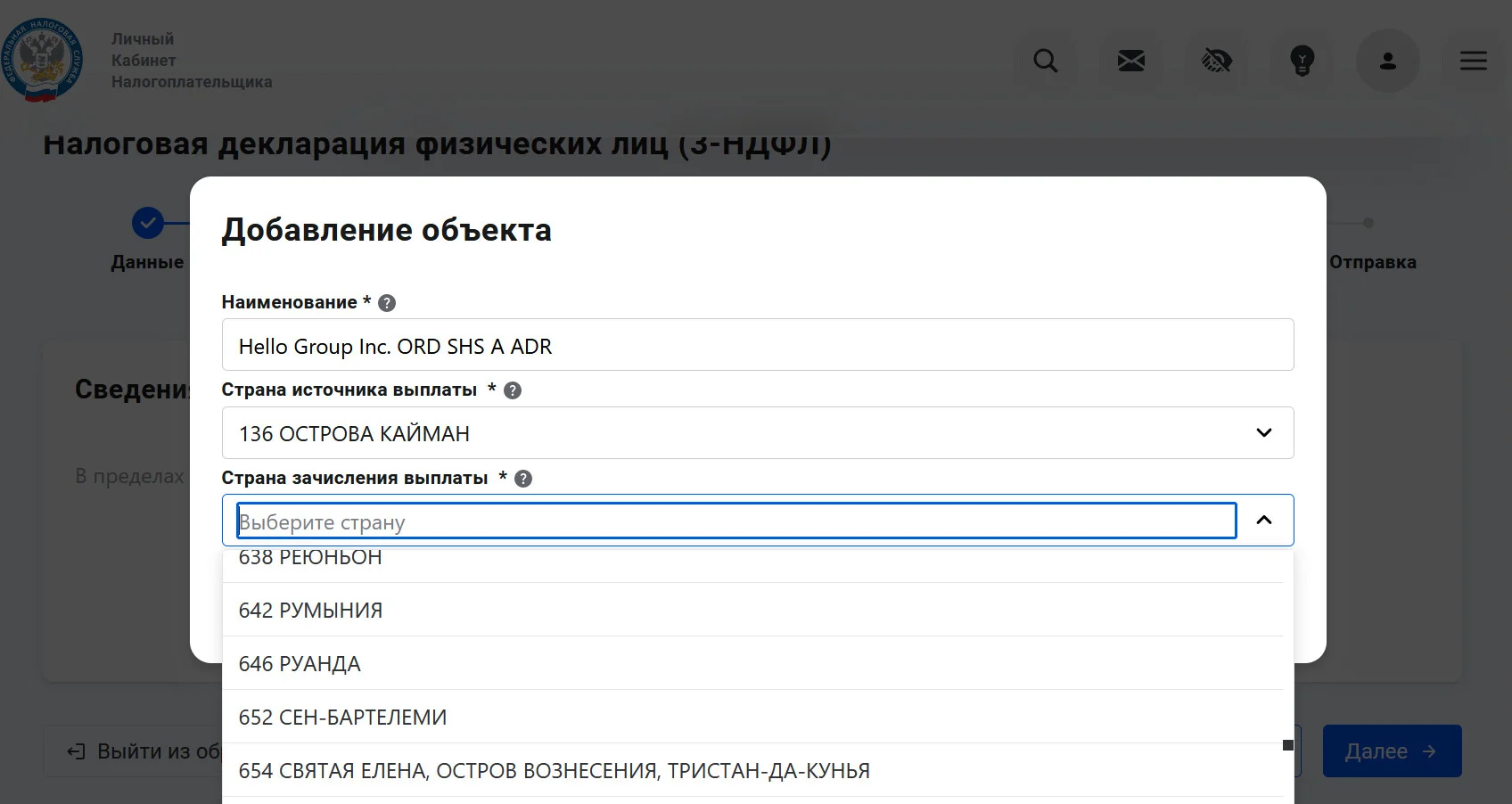Open tips via the lightbulb icon

click(x=1302, y=61)
